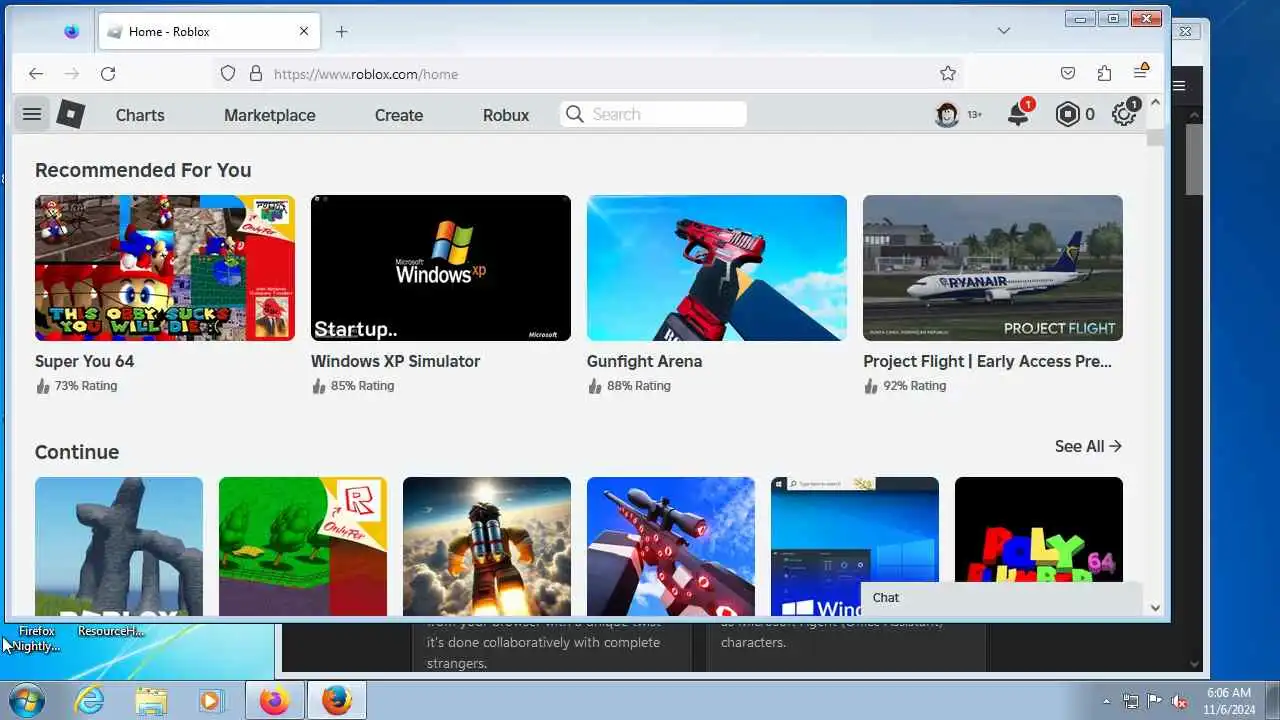Image resolution: width=1280 pixels, height=720 pixels.
Task: Open Project Flight Early Access title
Action: pyautogui.click(x=987, y=361)
